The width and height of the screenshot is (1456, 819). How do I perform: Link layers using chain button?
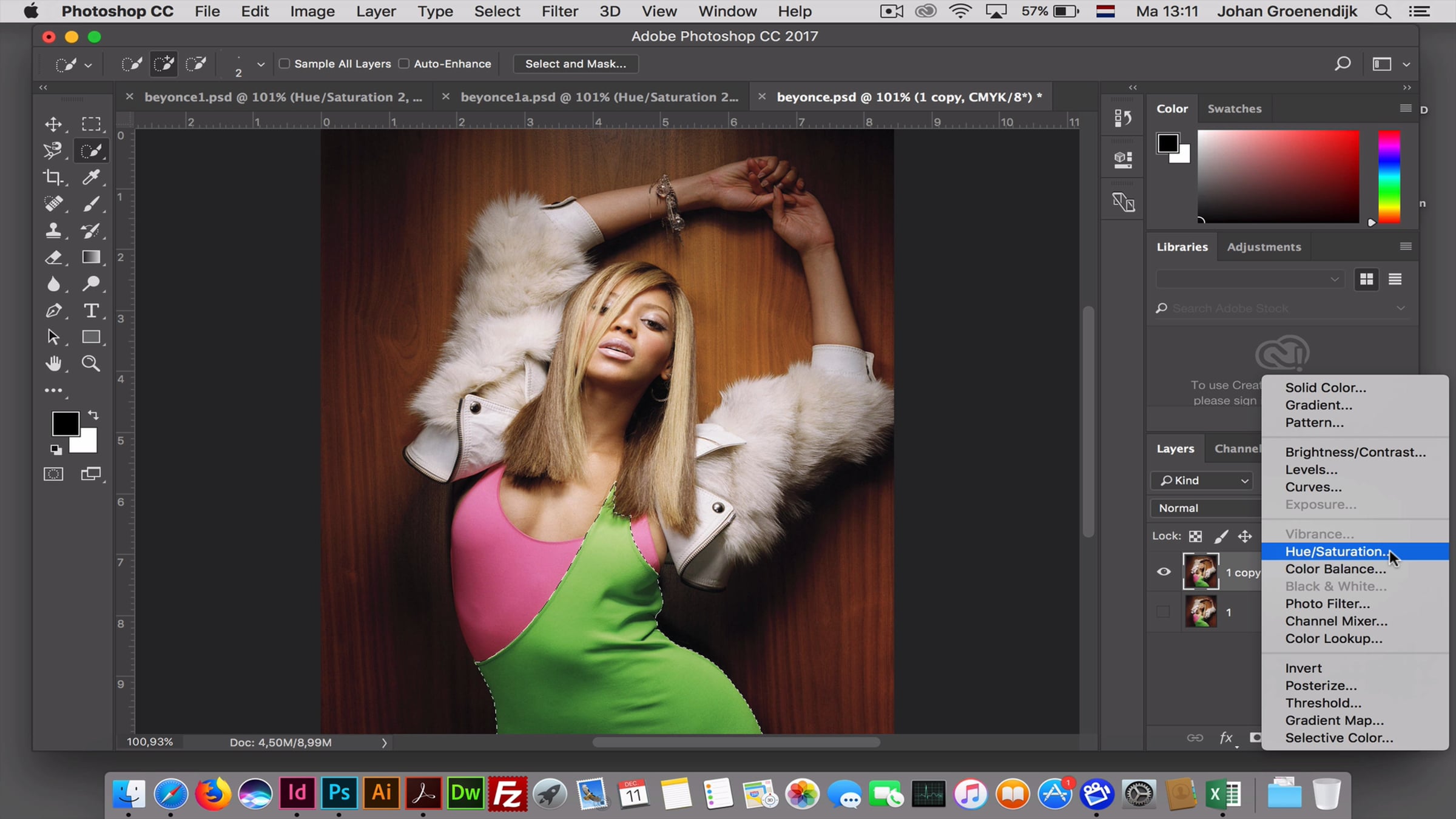pyautogui.click(x=1195, y=738)
